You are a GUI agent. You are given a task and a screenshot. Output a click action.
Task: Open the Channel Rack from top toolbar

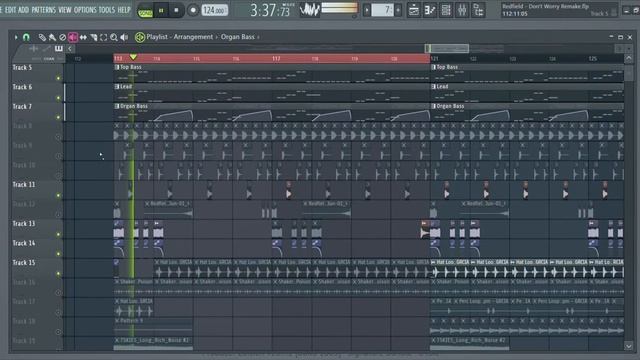click(446, 10)
